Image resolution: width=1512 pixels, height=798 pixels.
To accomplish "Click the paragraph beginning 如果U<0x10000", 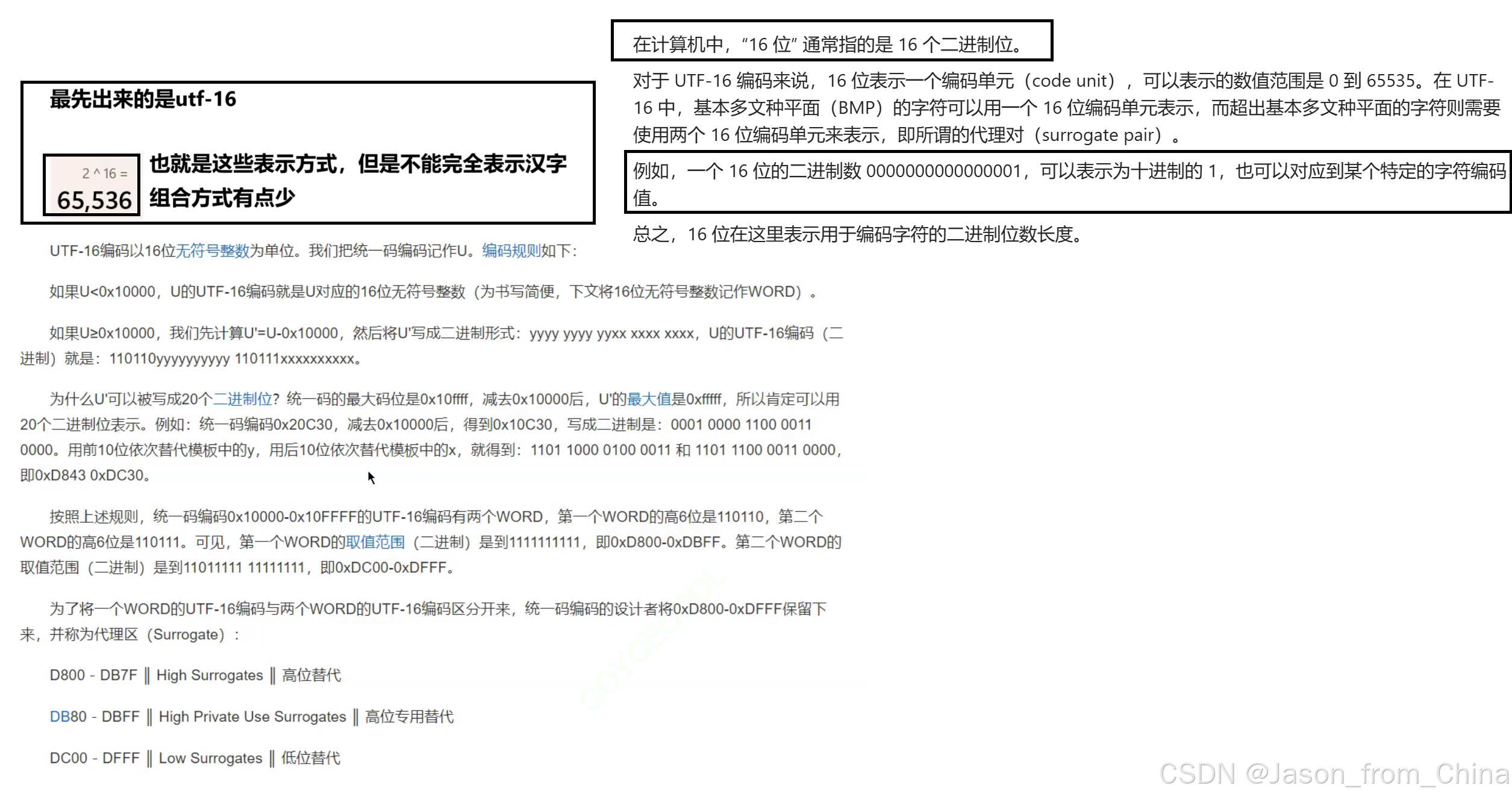I will [x=431, y=292].
